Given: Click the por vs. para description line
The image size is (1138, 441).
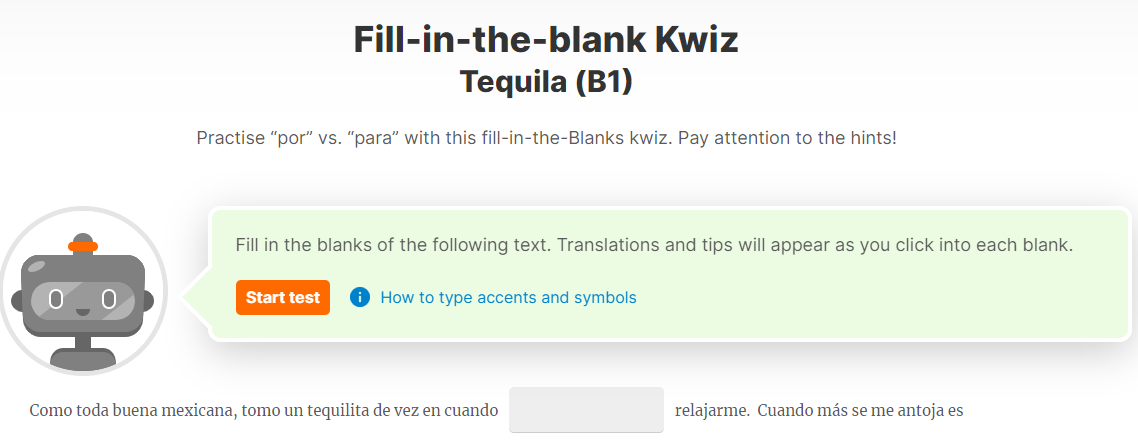Looking at the screenshot, I should pos(547,138).
